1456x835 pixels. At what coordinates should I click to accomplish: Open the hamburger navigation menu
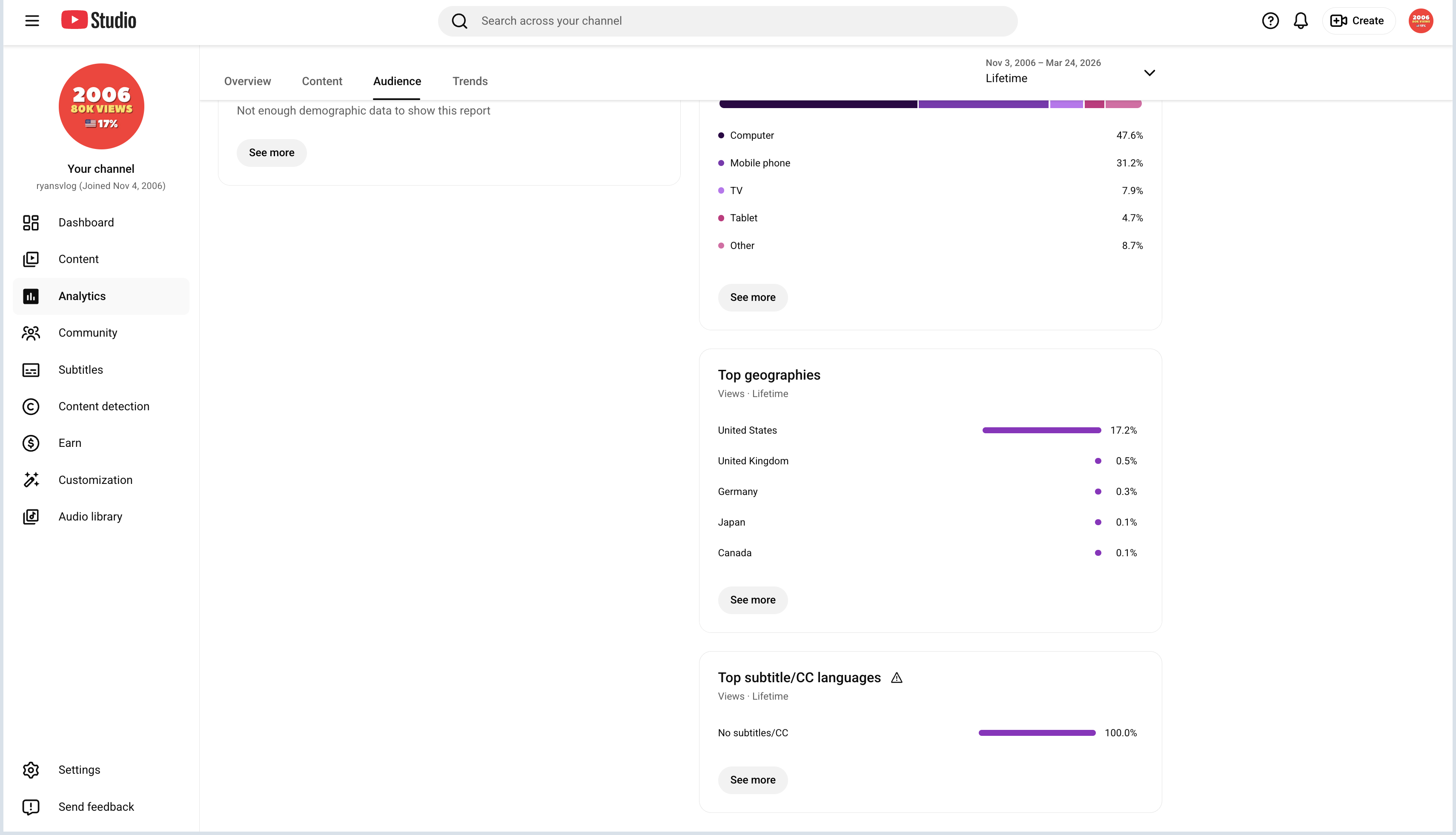32,21
